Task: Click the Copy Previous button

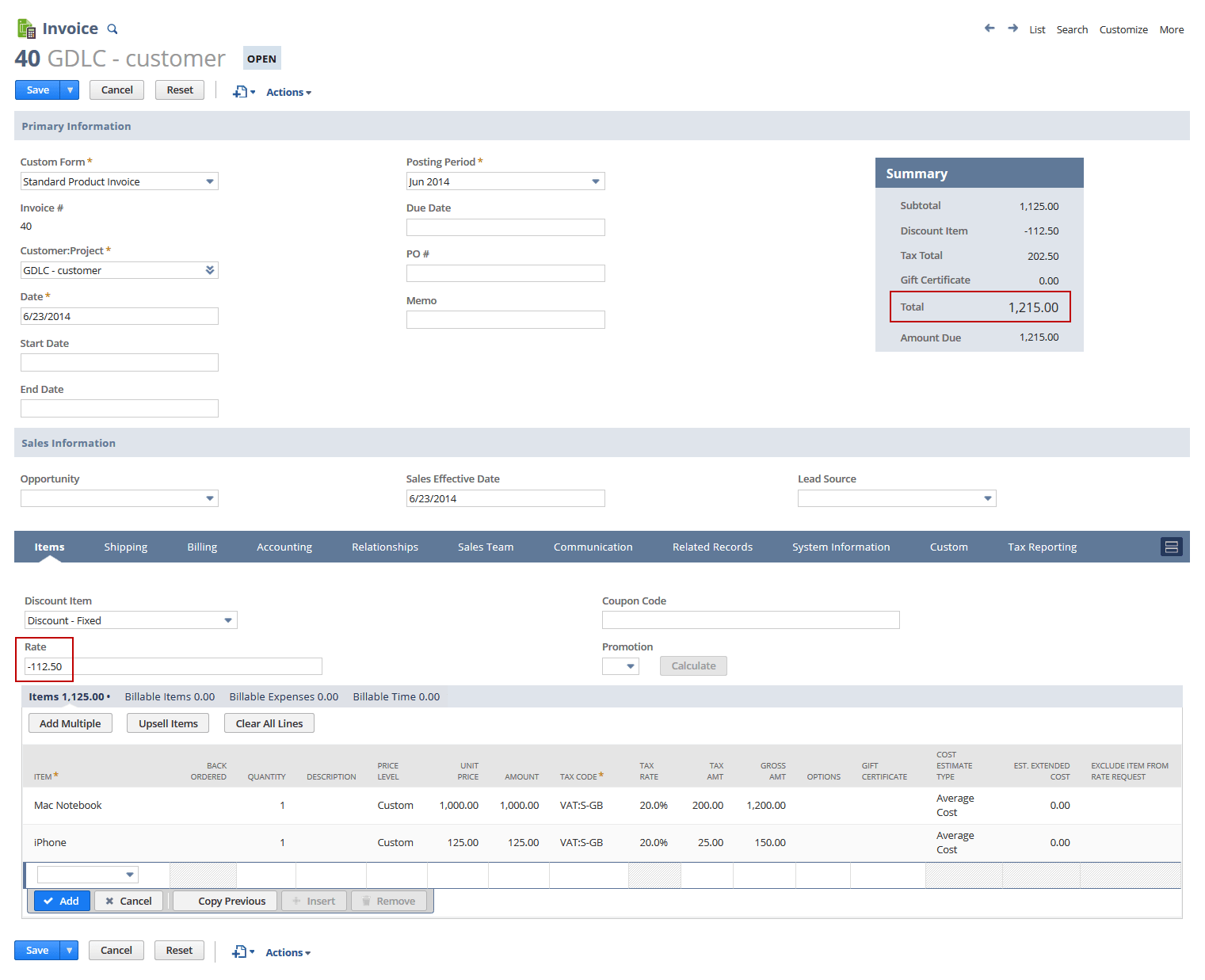Action: [231, 901]
